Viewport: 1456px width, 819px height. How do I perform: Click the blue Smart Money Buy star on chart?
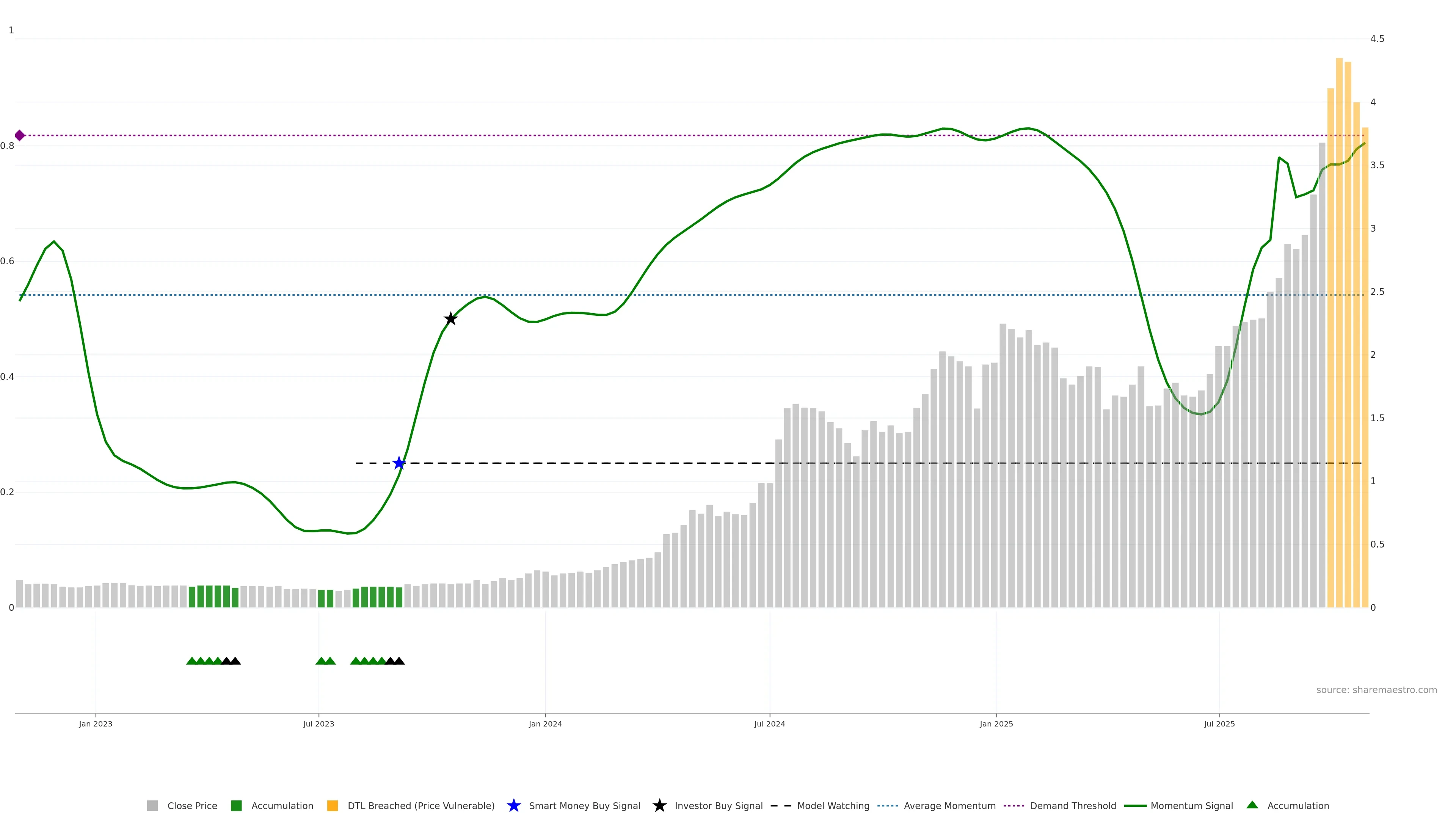pyautogui.click(x=399, y=463)
